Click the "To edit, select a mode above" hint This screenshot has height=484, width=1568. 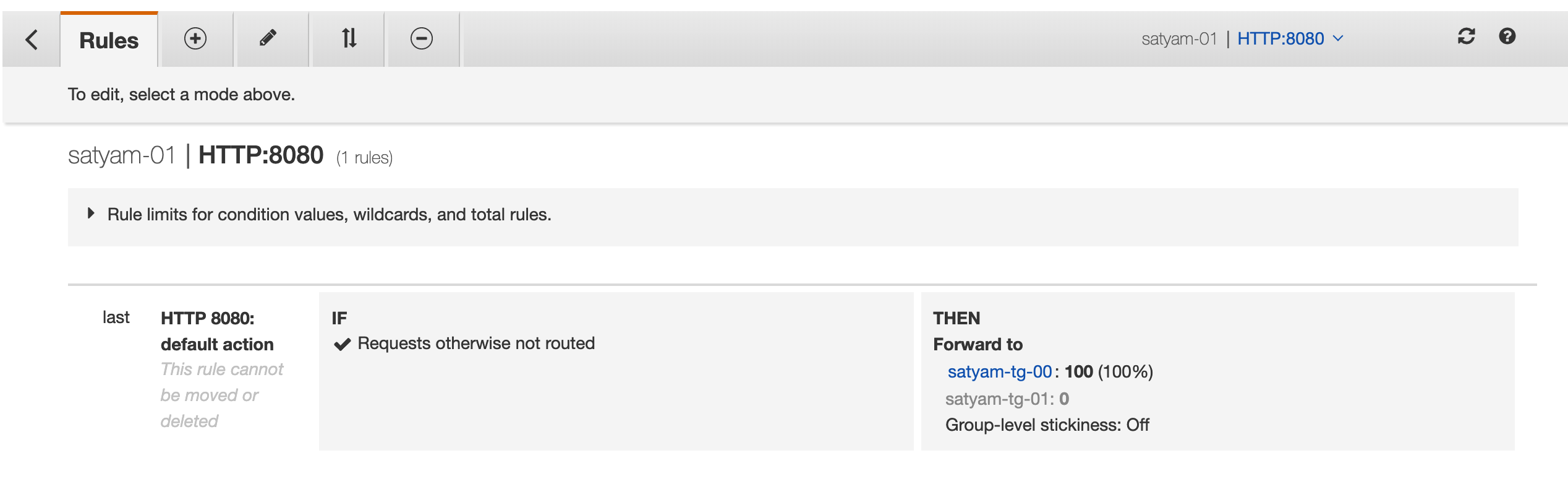(x=181, y=95)
